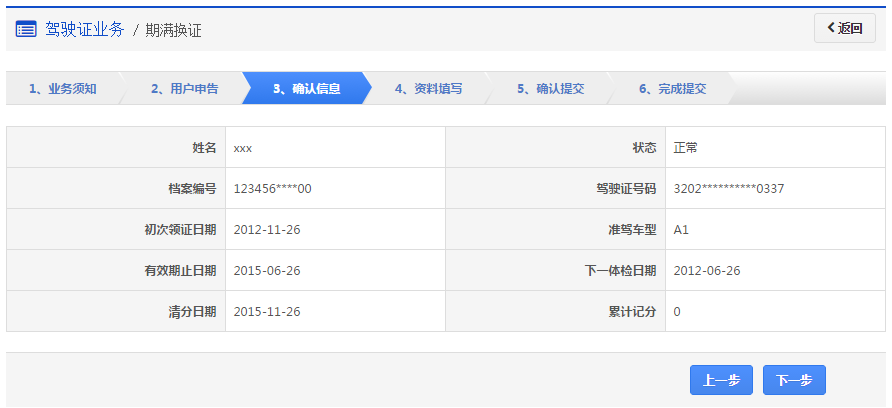The height and width of the screenshot is (408, 892).
Task: Click the 驾驶证号码 value
Action: pos(729,188)
